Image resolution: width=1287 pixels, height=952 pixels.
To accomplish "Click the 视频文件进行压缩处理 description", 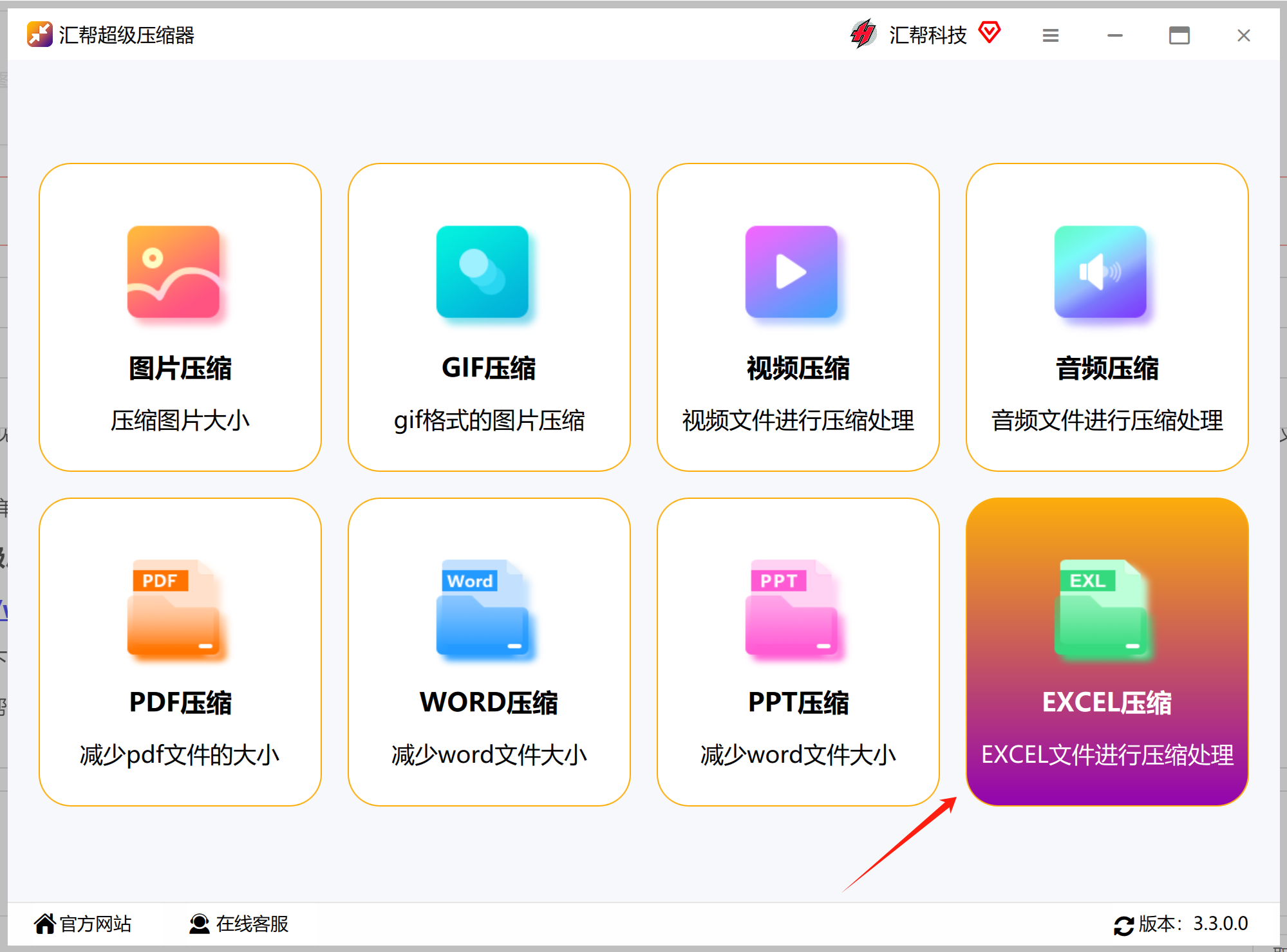I will (x=798, y=420).
